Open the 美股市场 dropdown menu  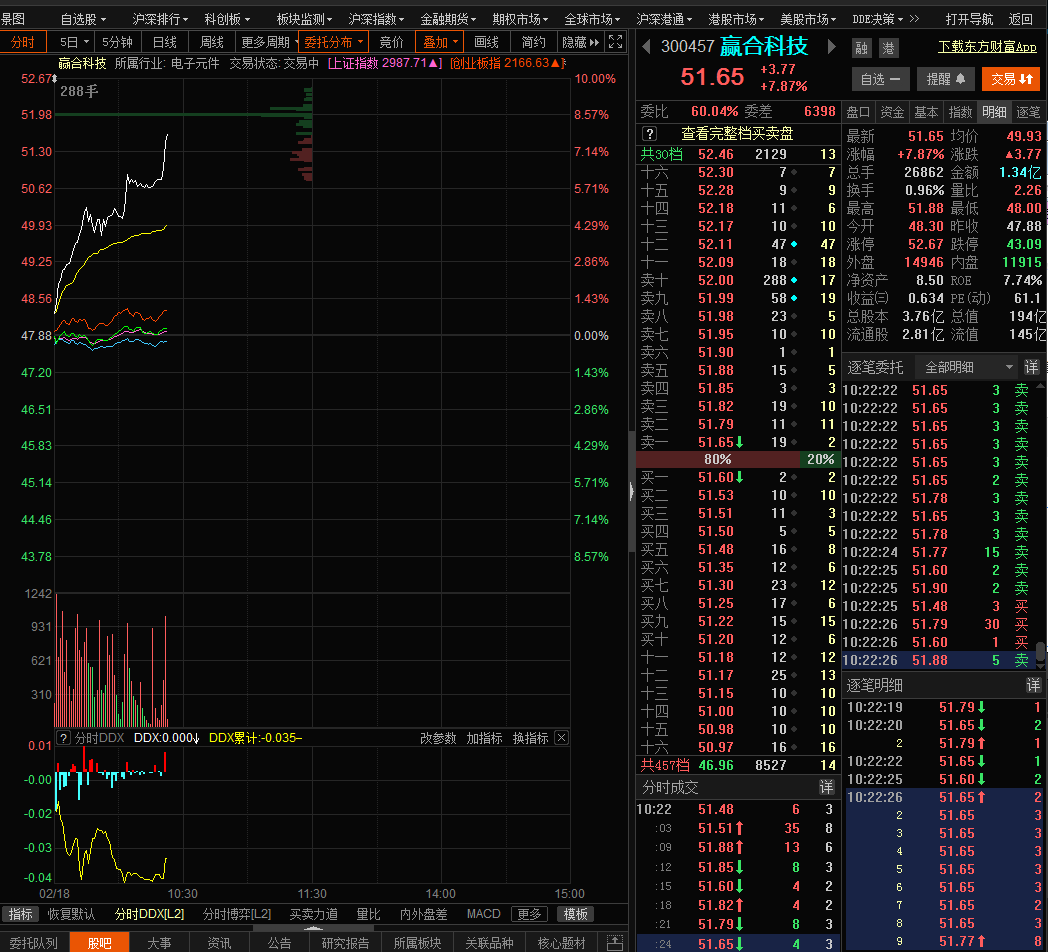click(808, 19)
